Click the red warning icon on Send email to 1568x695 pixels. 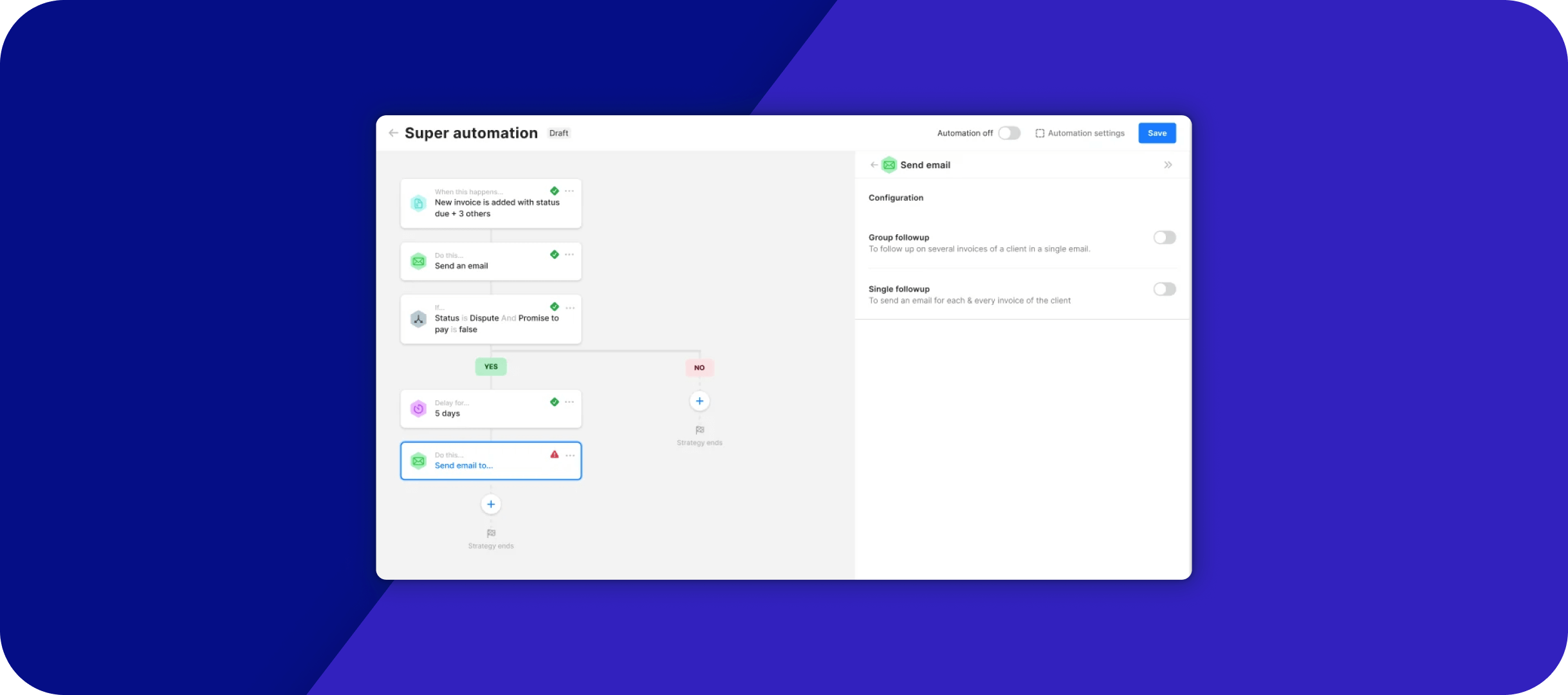[x=554, y=454]
